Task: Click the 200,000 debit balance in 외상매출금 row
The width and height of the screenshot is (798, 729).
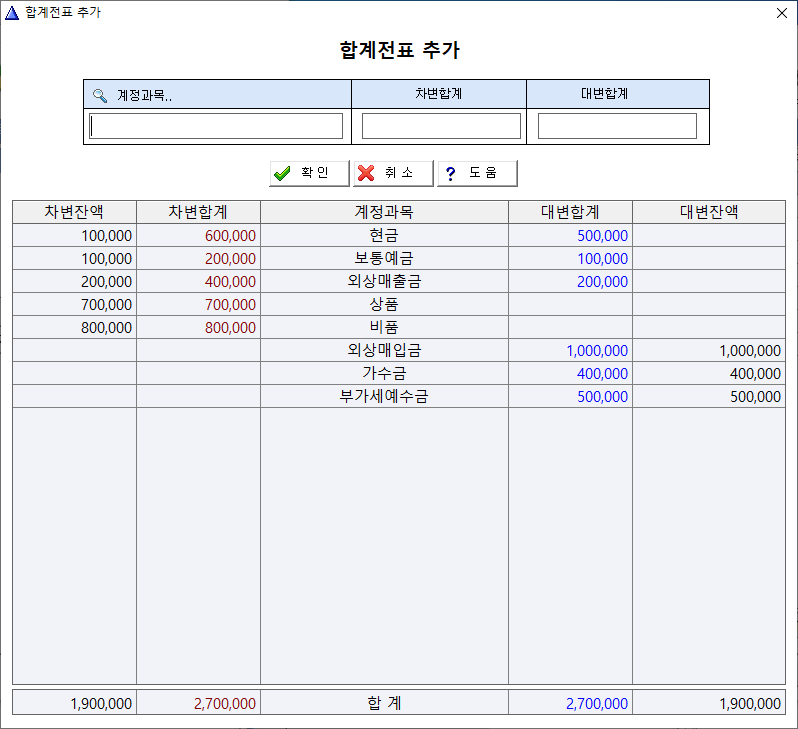Action: pos(106,282)
